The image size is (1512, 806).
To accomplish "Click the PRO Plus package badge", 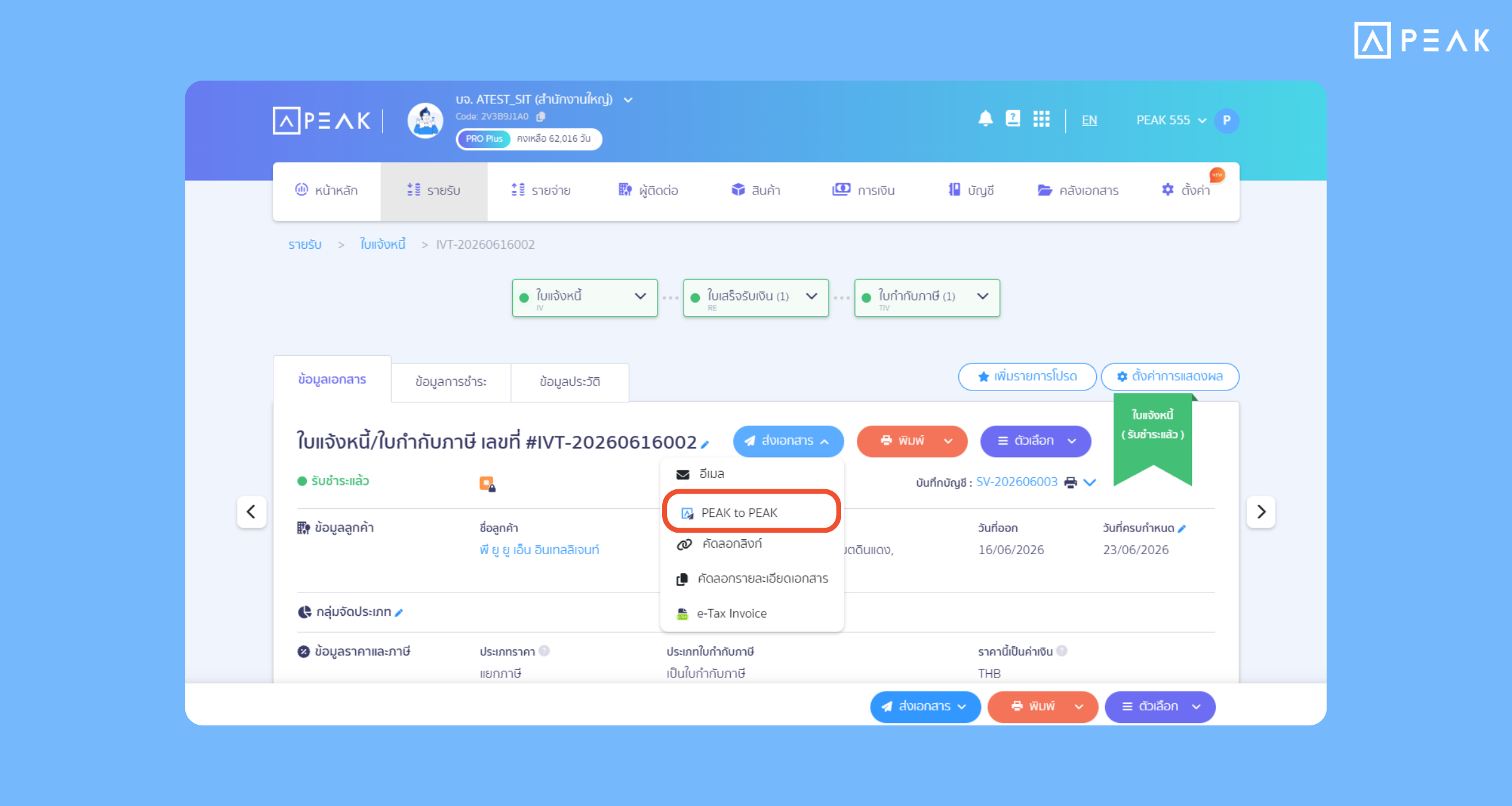I will pos(484,139).
